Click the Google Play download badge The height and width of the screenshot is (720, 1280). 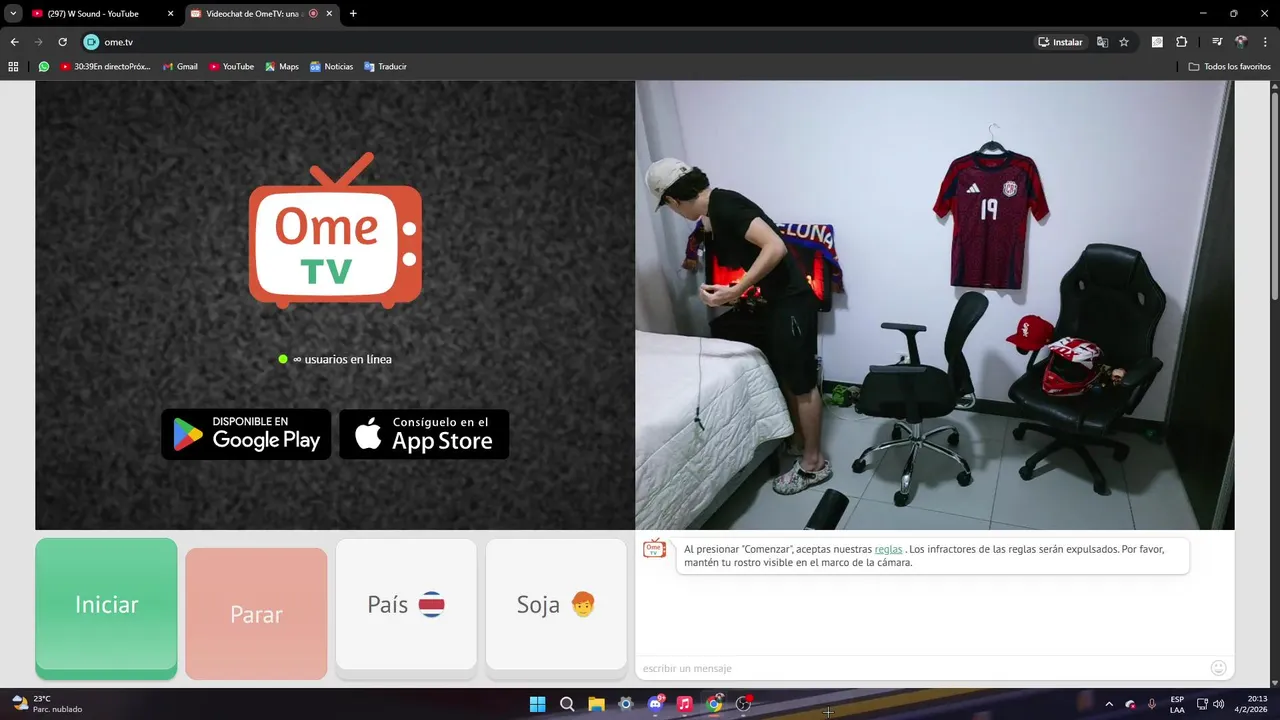click(x=246, y=434)
